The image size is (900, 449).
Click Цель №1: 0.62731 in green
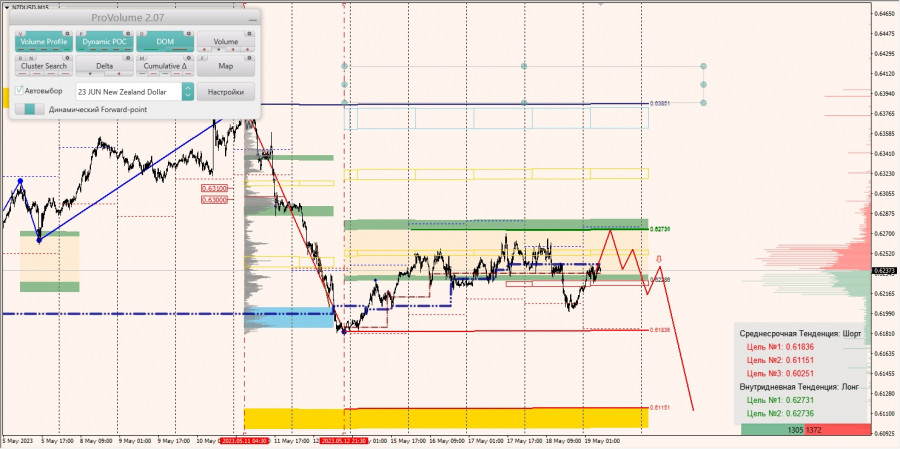coord(780,400)
